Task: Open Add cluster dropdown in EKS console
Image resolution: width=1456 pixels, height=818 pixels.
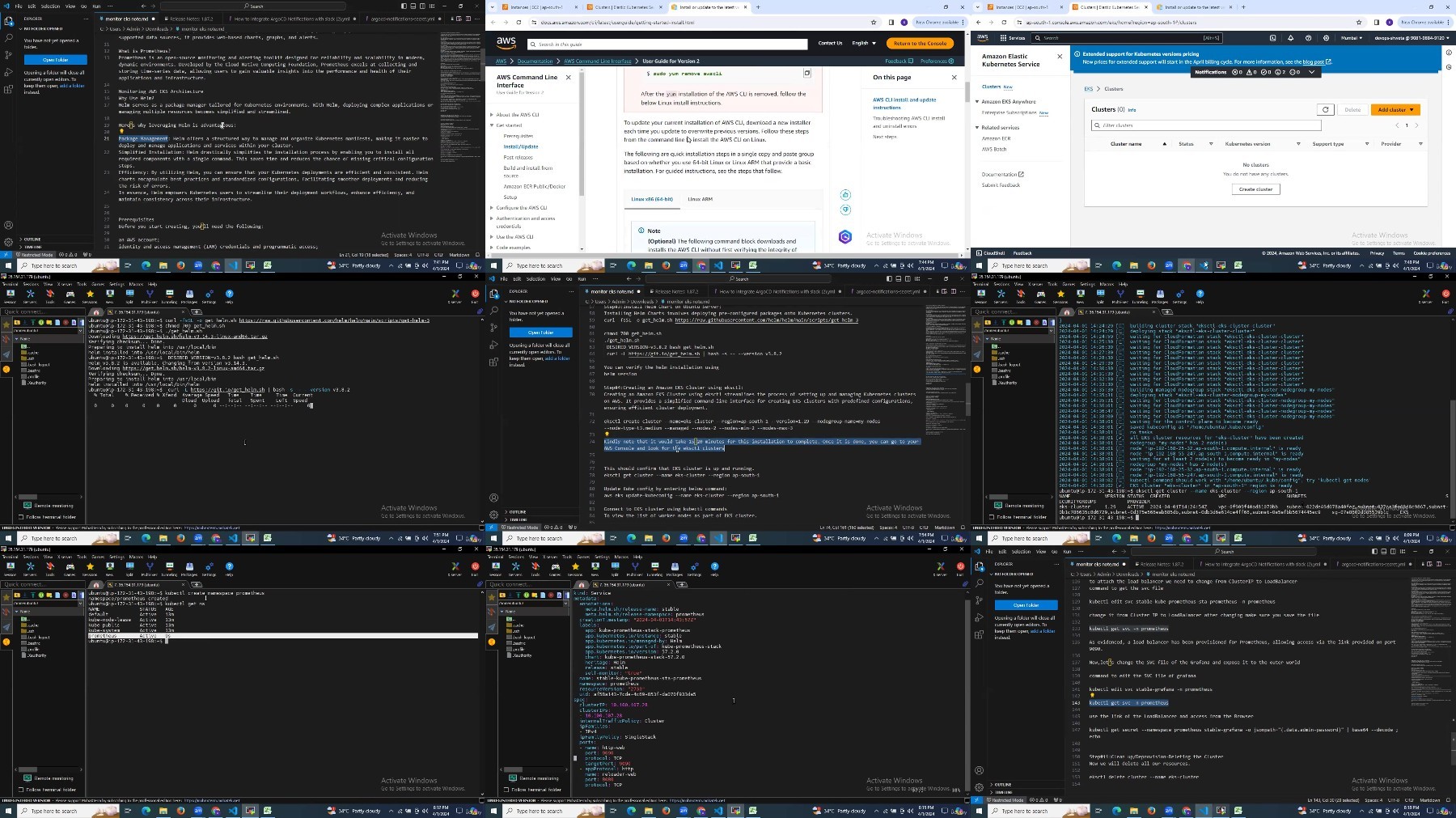Action: click(1395, 109)
